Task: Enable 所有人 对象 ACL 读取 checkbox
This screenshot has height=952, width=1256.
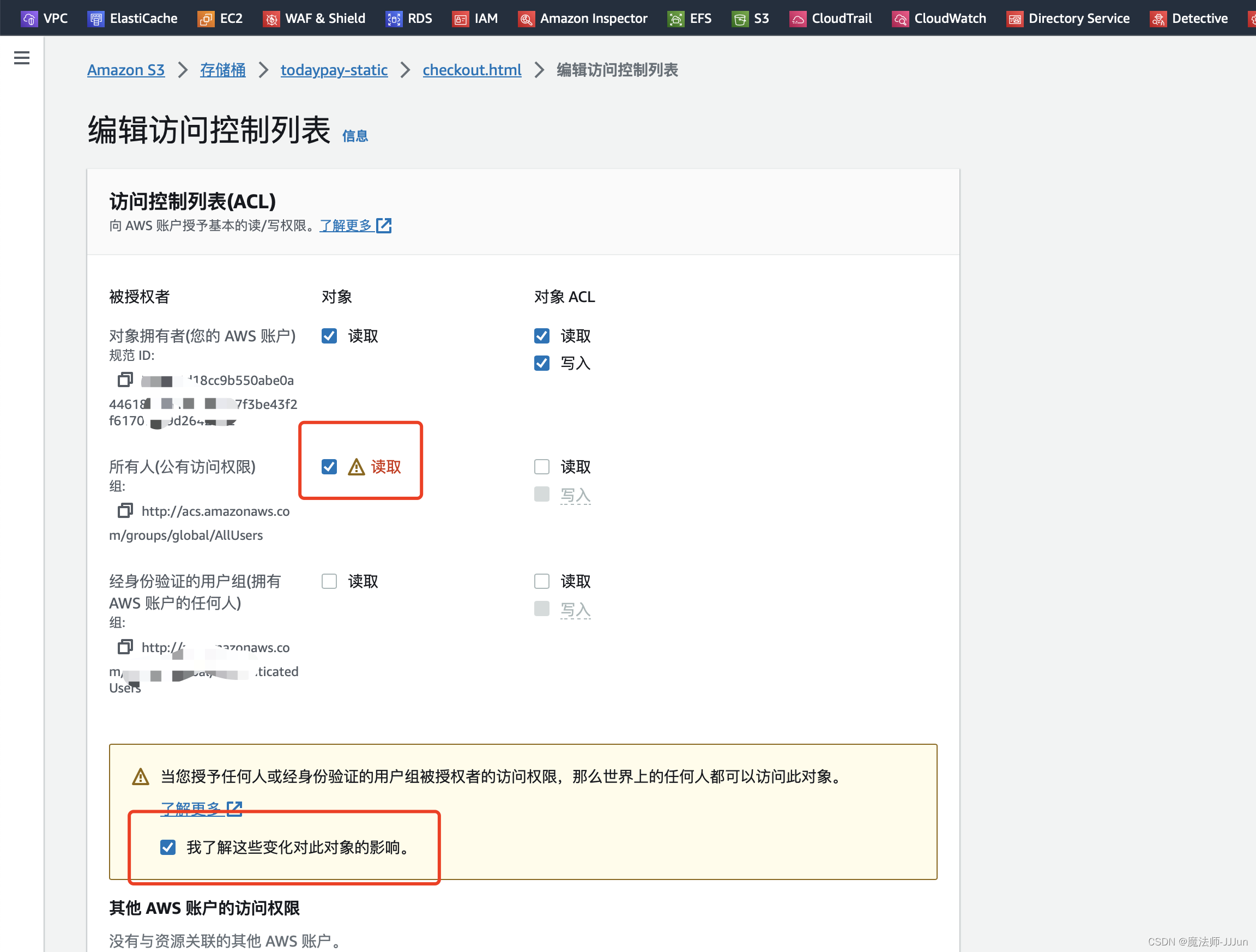Action: point(542,467)
